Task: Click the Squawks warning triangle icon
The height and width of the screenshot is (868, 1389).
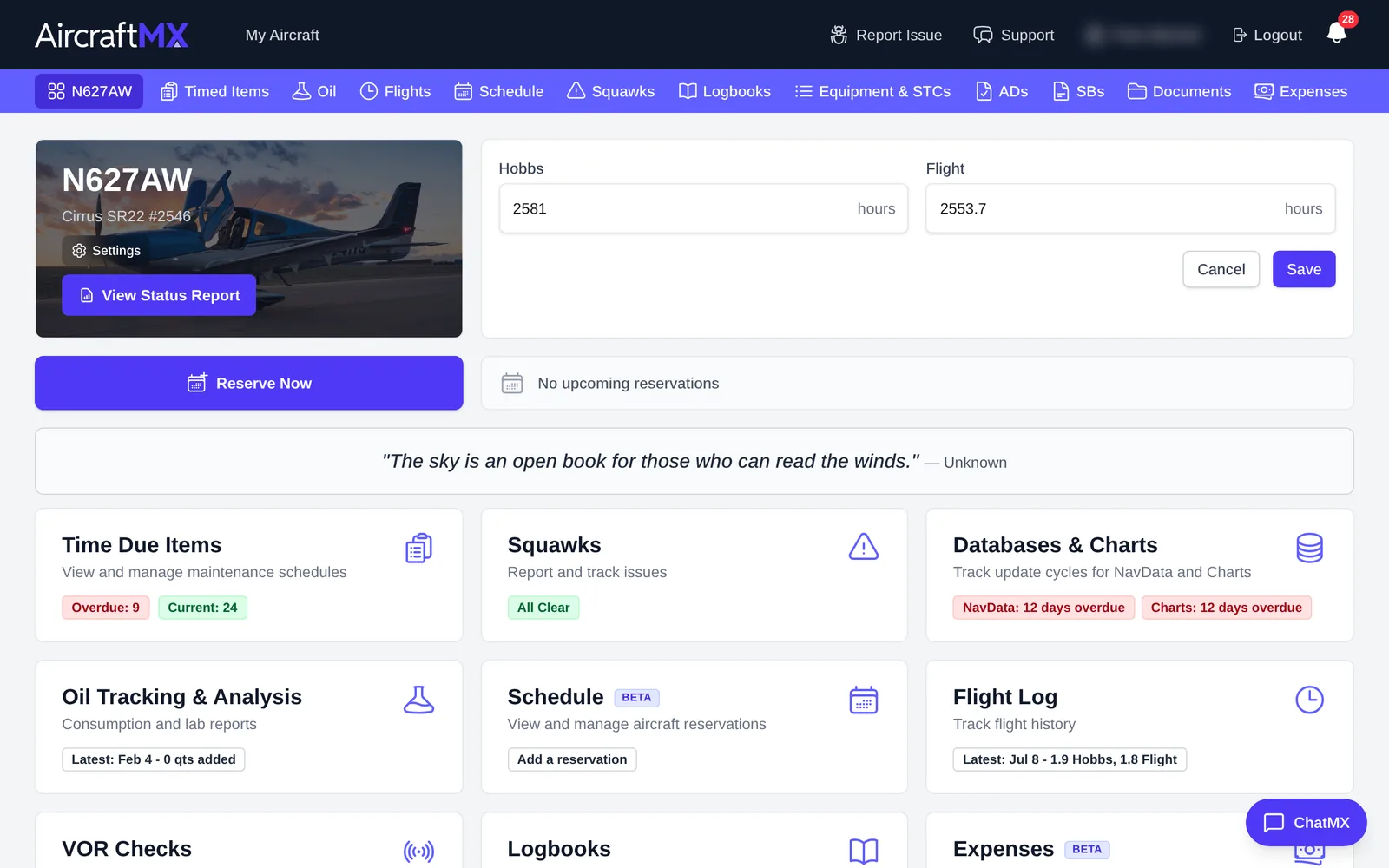Action: click(x=864, y=547)
